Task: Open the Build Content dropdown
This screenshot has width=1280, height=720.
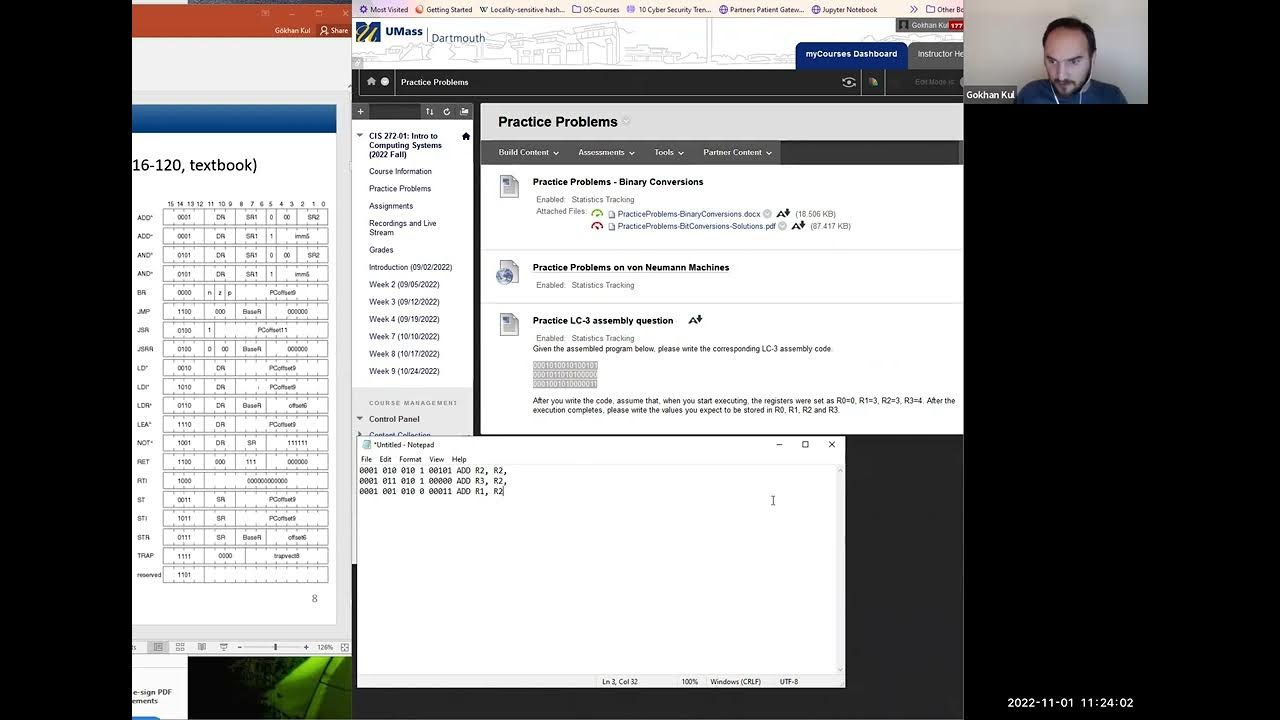Action: pyautogui.click(x=529, y=152)
